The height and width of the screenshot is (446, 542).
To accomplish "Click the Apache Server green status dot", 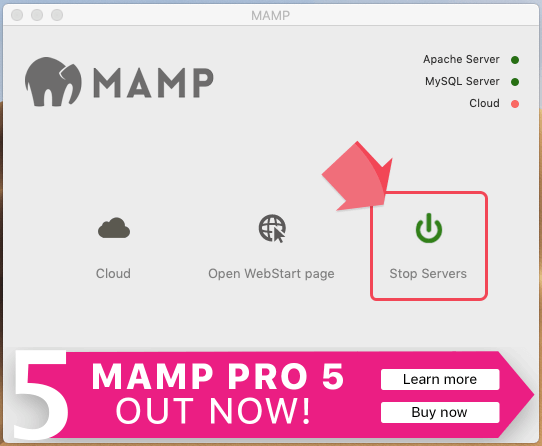I will pyautogui.click(x=515, y=60).
